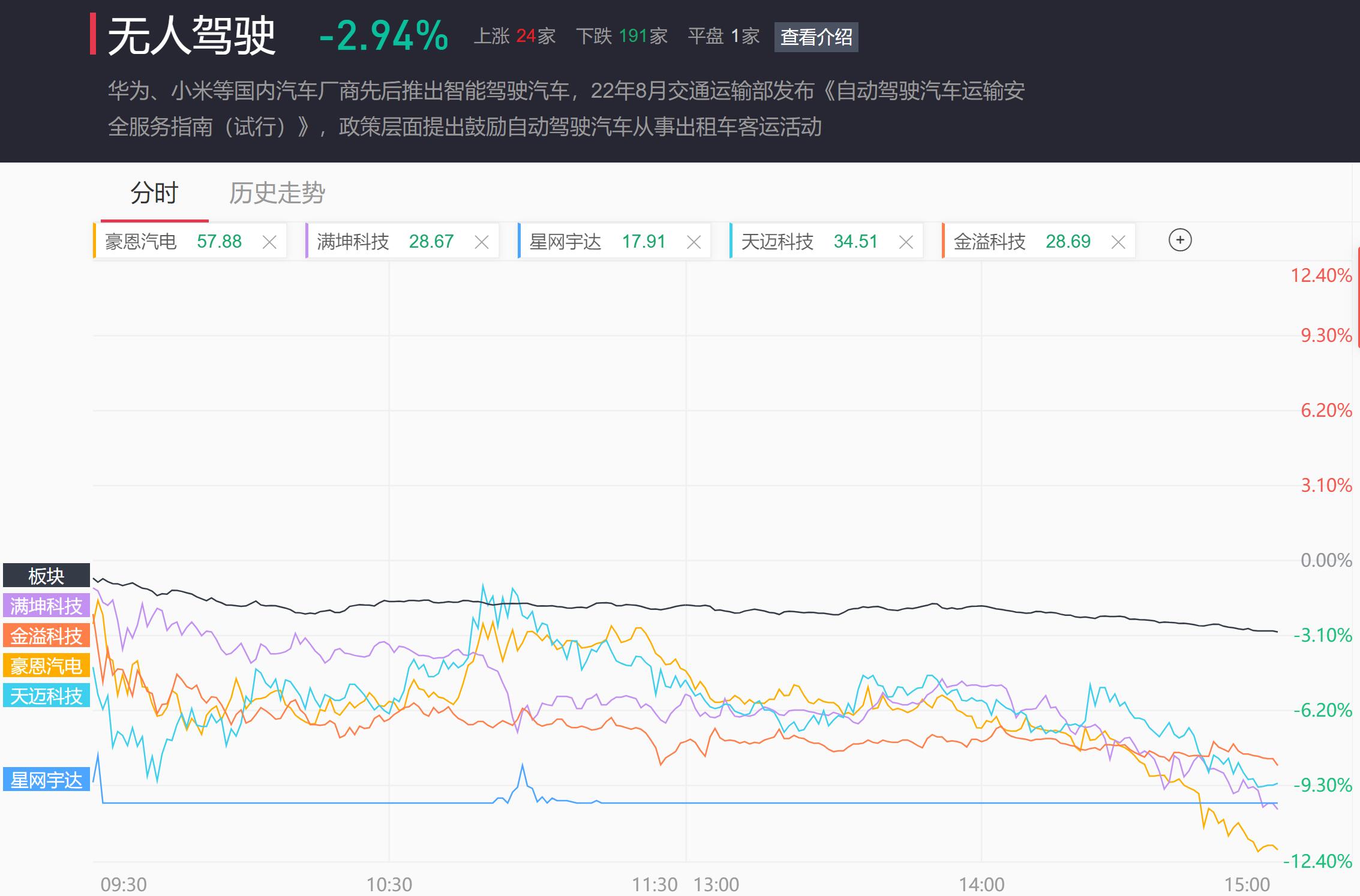This screenshot has width=1360, height=896.
Task: Remove 豪恩汽电 chip with its X icon
Action: click(269, 242)
